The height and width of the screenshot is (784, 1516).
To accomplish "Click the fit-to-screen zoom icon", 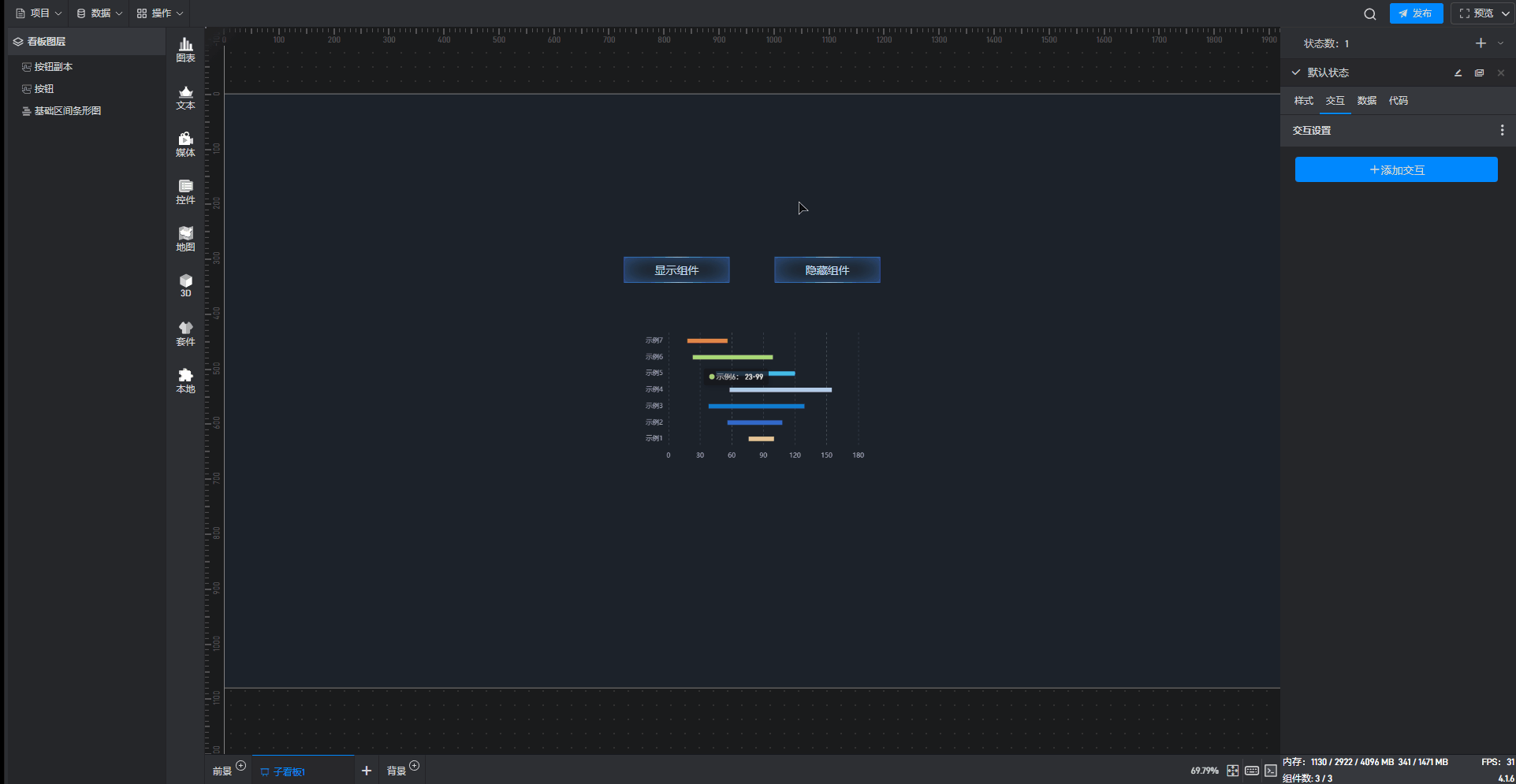I will (1233, 771).
